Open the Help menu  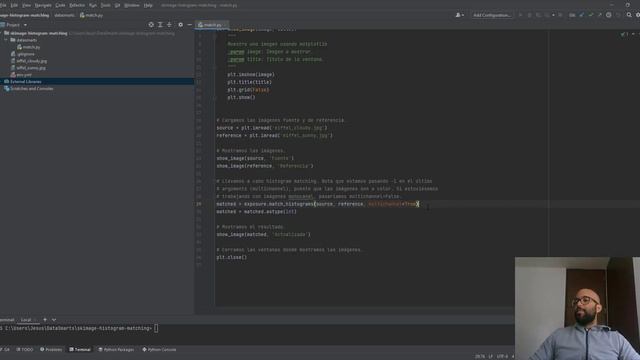tap(148, 5)
